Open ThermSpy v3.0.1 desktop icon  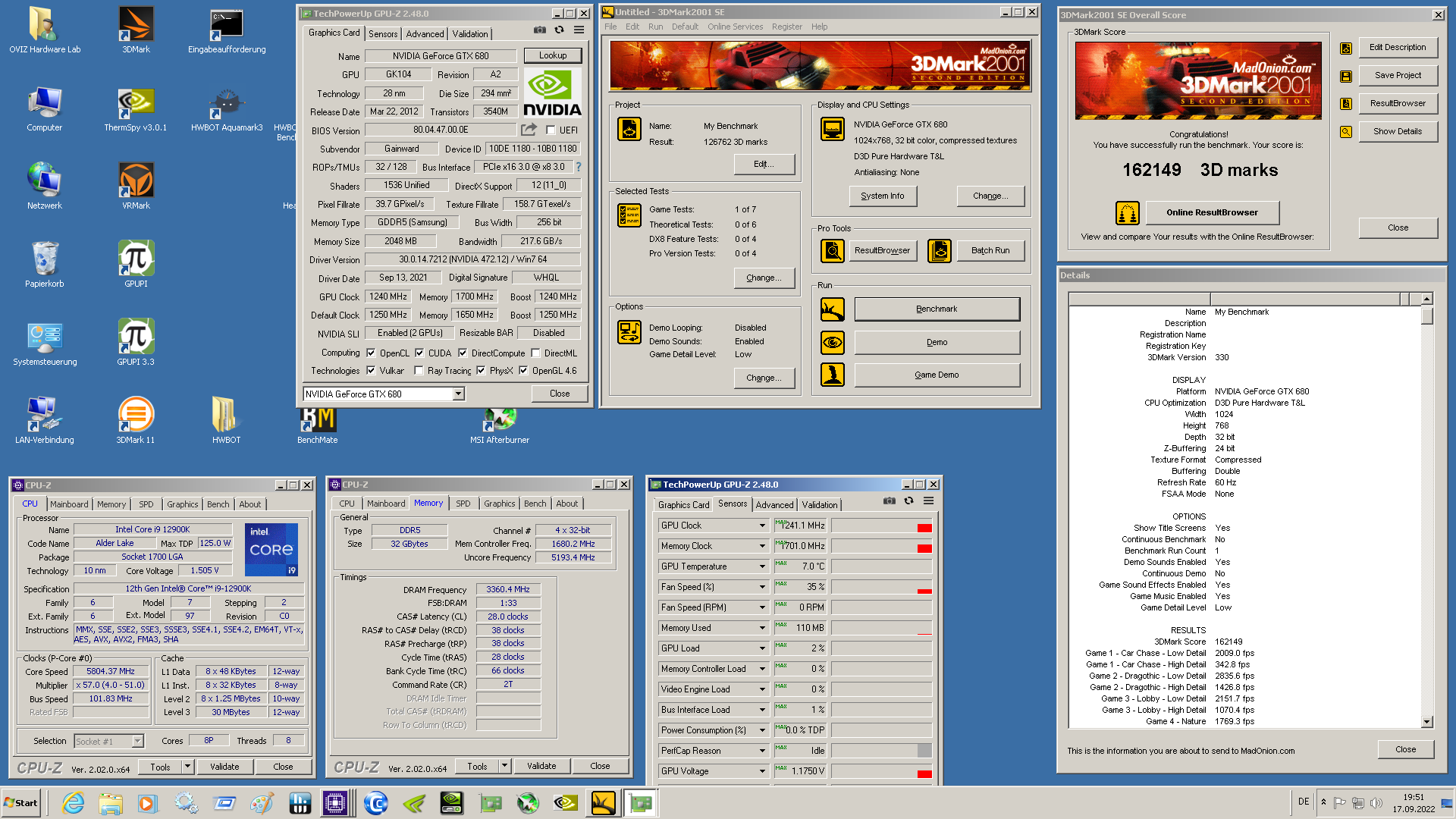(x=136, y=108)
